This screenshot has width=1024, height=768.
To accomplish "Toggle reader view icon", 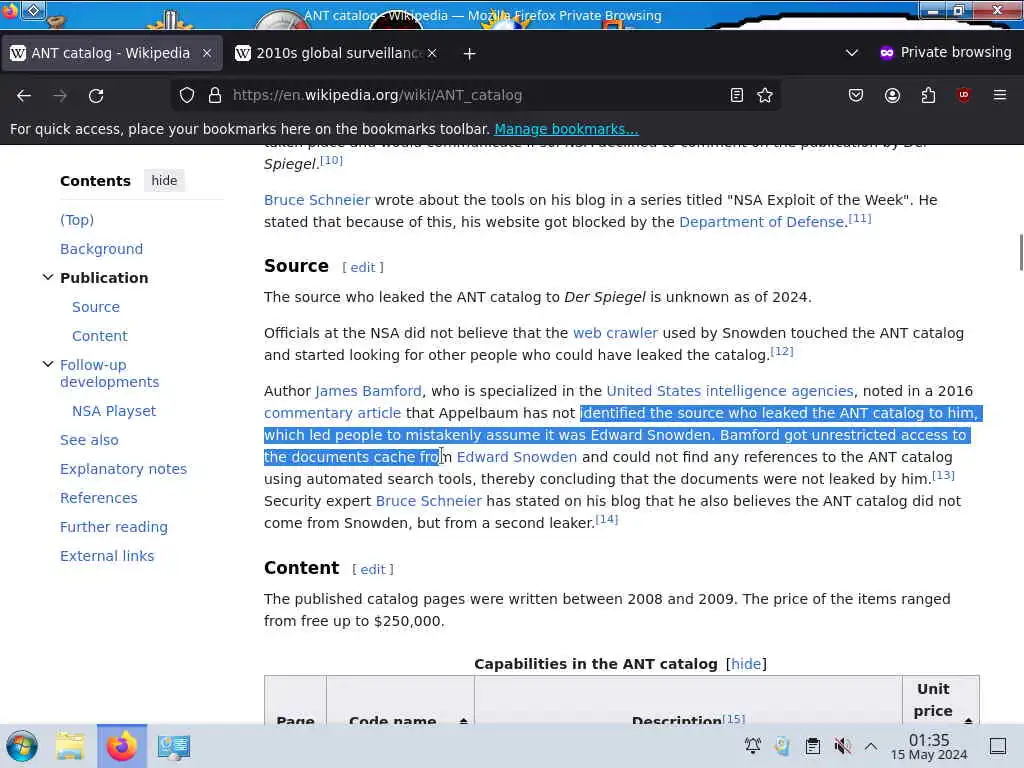I will tap(737, 95).
